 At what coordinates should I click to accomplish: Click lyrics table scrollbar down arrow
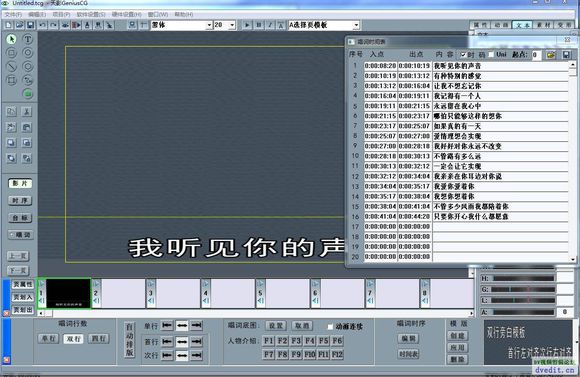572,260
